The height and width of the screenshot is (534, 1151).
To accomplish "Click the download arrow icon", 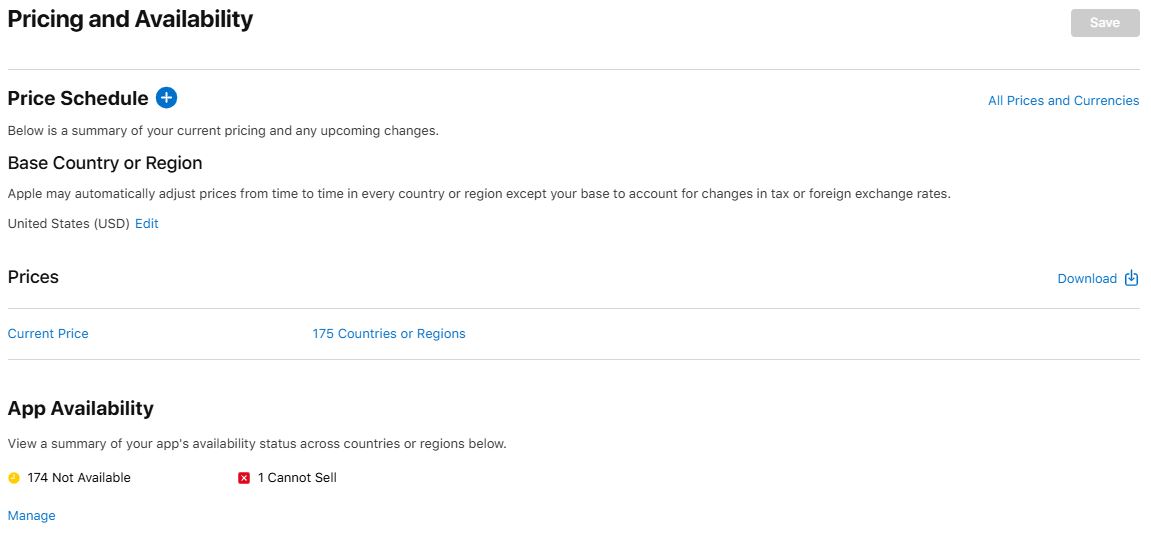I will pyautogui.click(x=1132, y=278).
